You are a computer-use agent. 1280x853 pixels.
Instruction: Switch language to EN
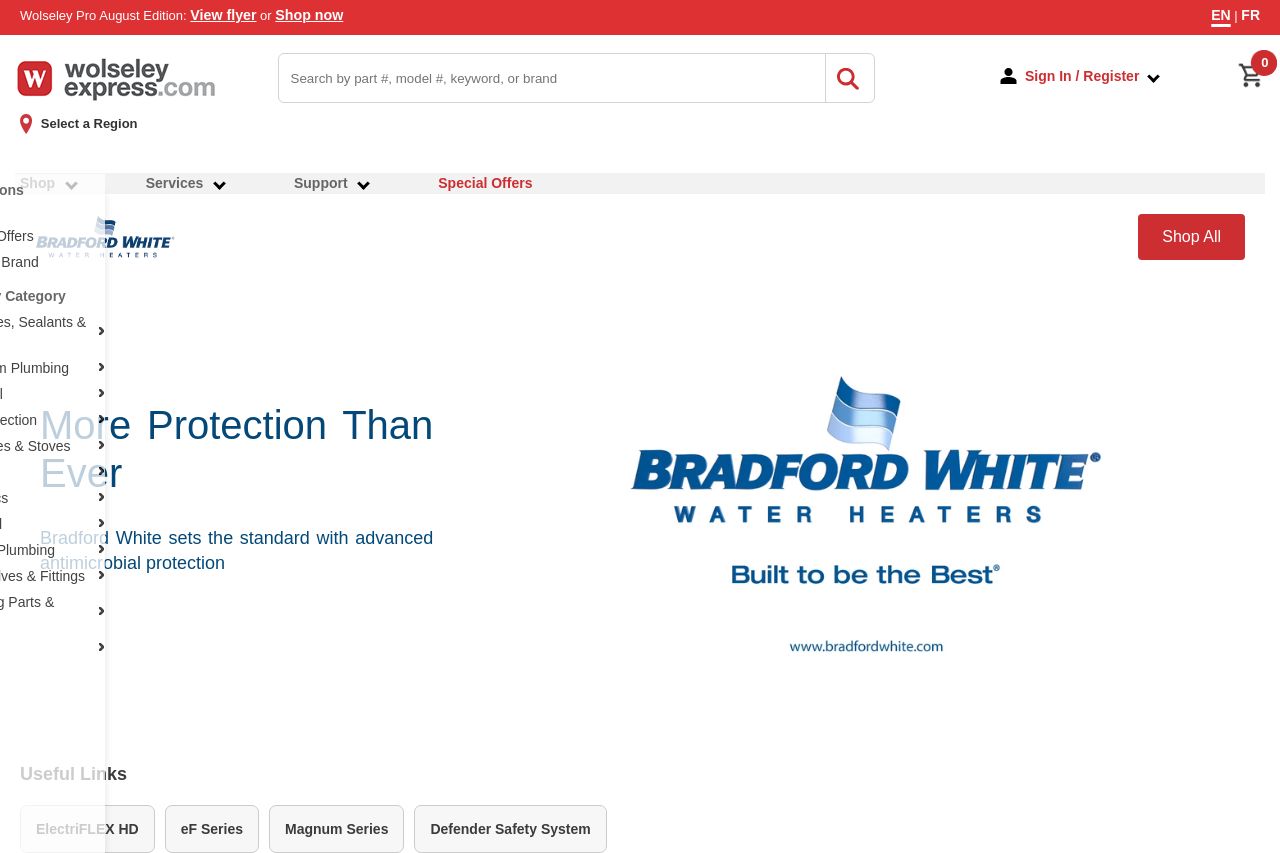click(1221, 15)
